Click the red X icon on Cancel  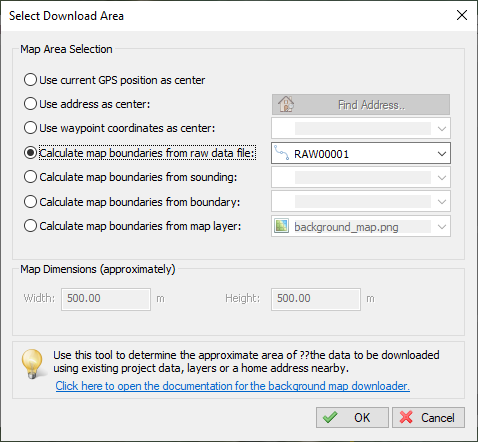(406, 417)
